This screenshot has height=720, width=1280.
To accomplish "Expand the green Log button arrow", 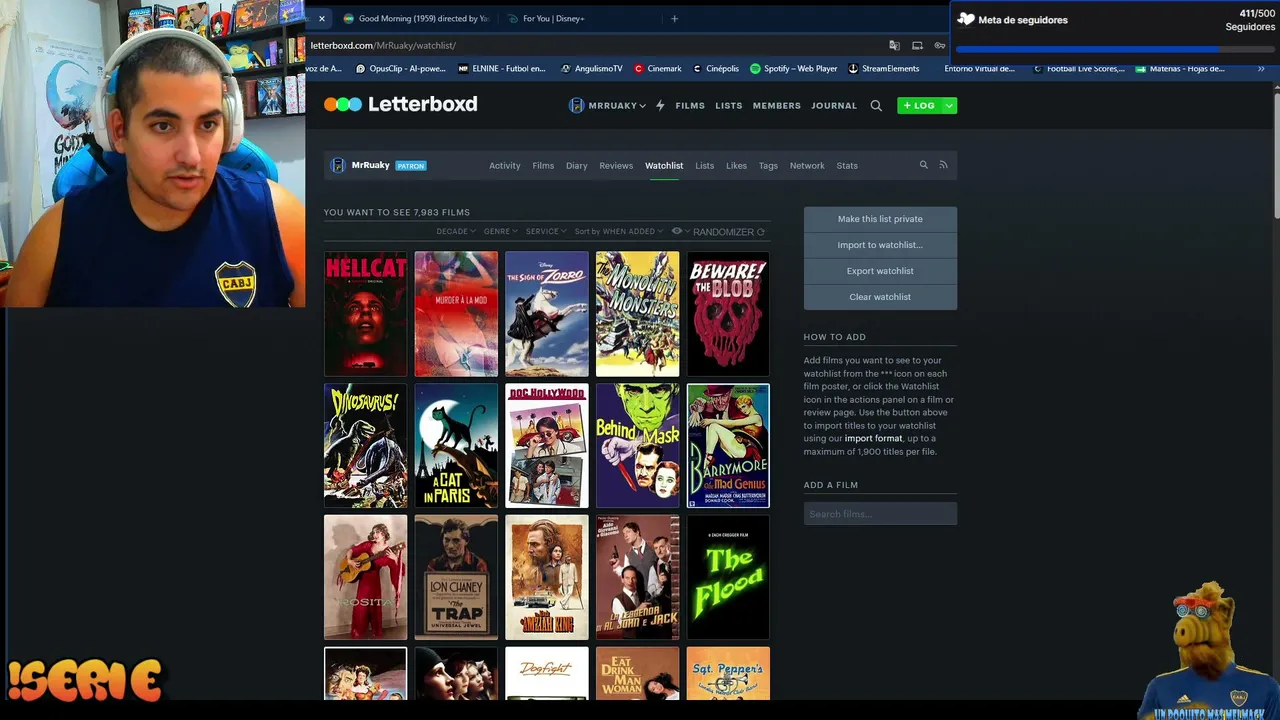I will pyautogui.click(x=949, y=105).
